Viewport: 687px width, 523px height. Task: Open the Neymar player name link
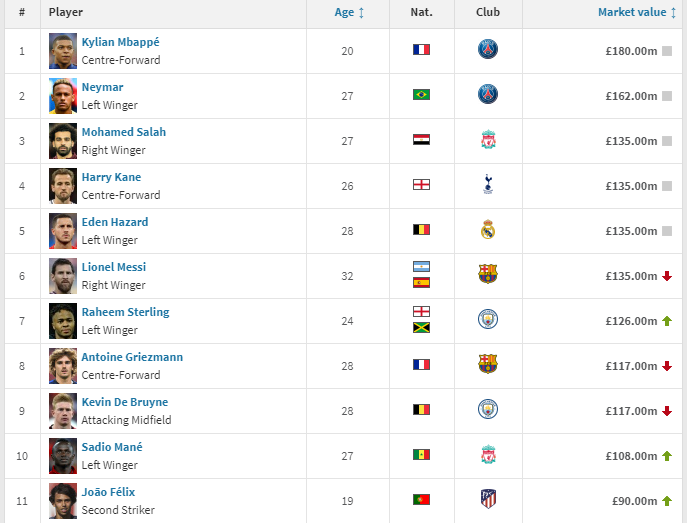[102, 87]
